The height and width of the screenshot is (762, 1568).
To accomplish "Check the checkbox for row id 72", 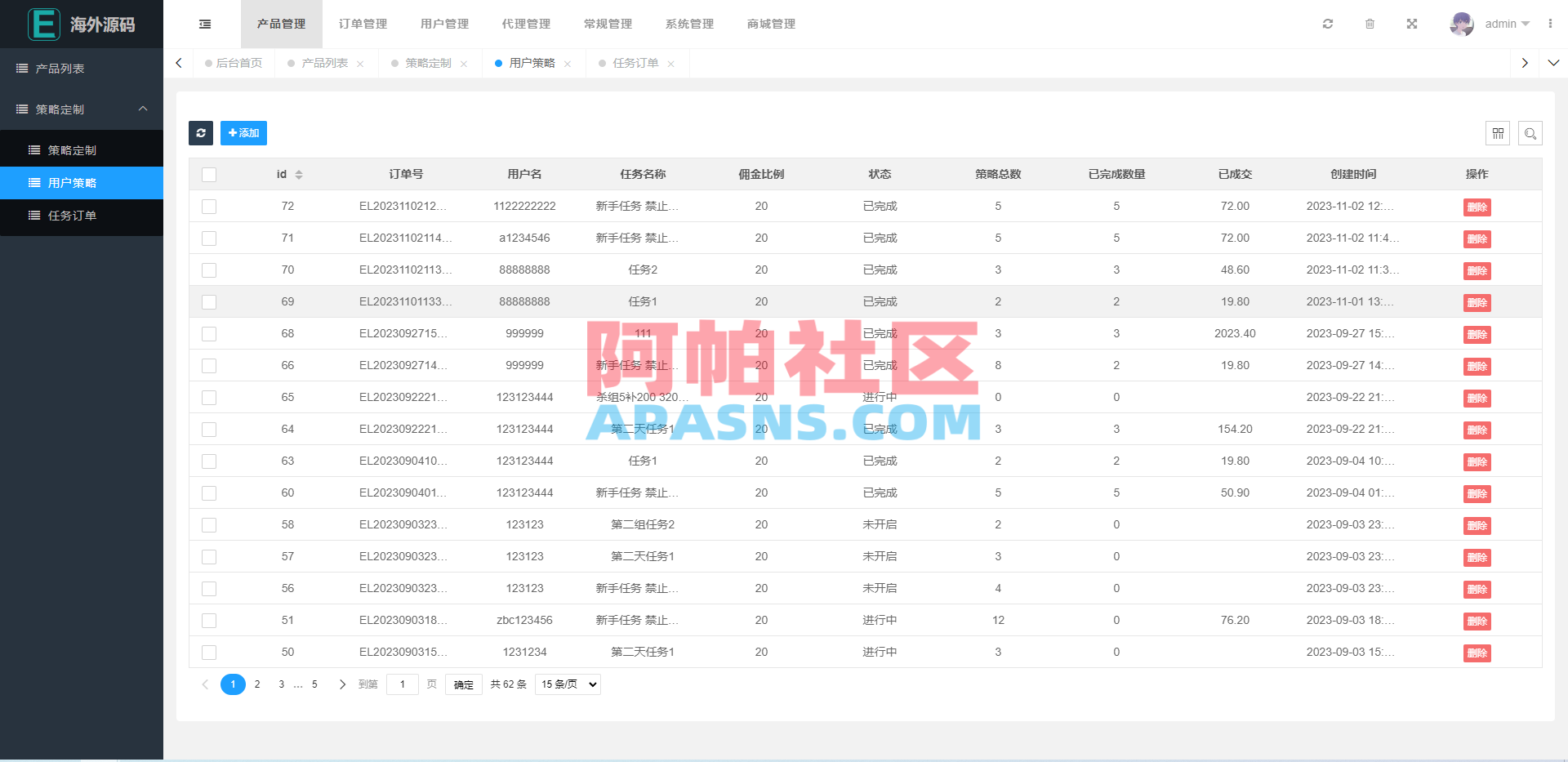I will click(209, 206).
